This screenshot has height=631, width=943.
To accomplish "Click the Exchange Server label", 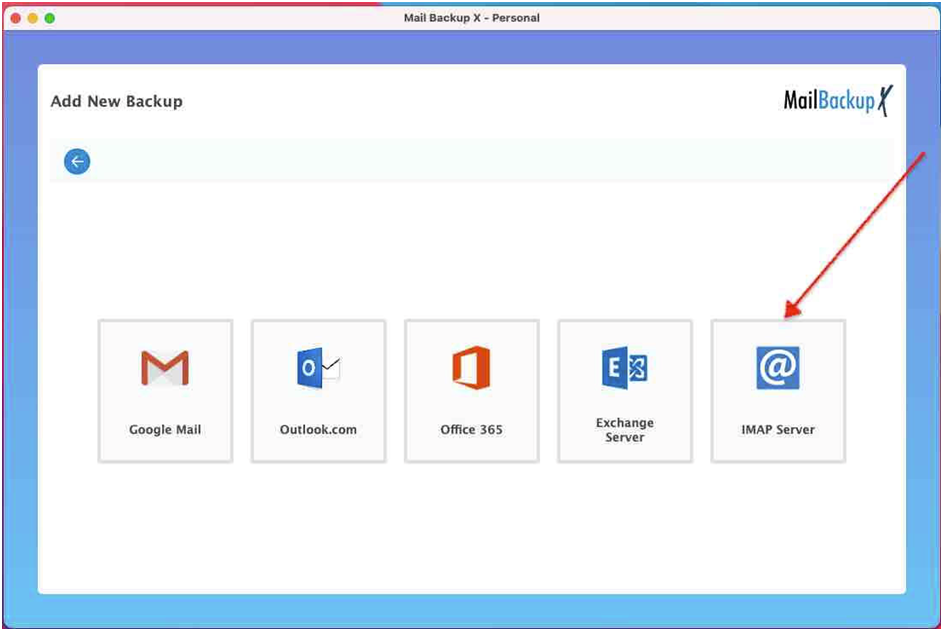I will click(625, 430).
